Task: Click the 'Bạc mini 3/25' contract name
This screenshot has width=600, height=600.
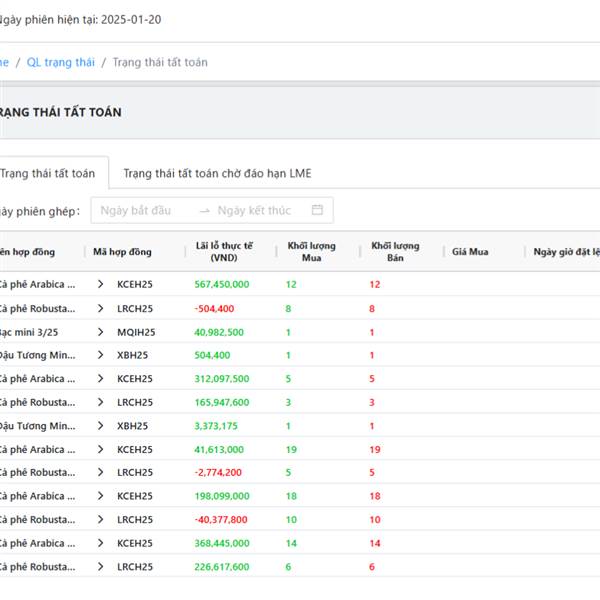Action: tap(29, 332)
